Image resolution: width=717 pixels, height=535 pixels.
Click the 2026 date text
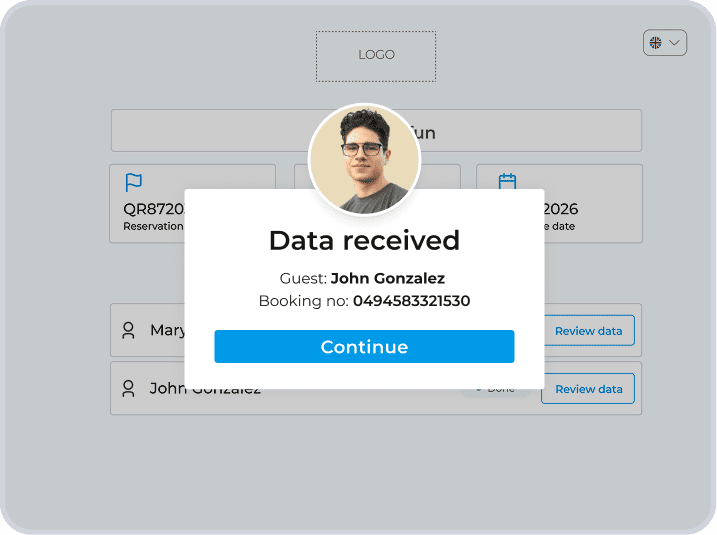[x=561, y=209]
